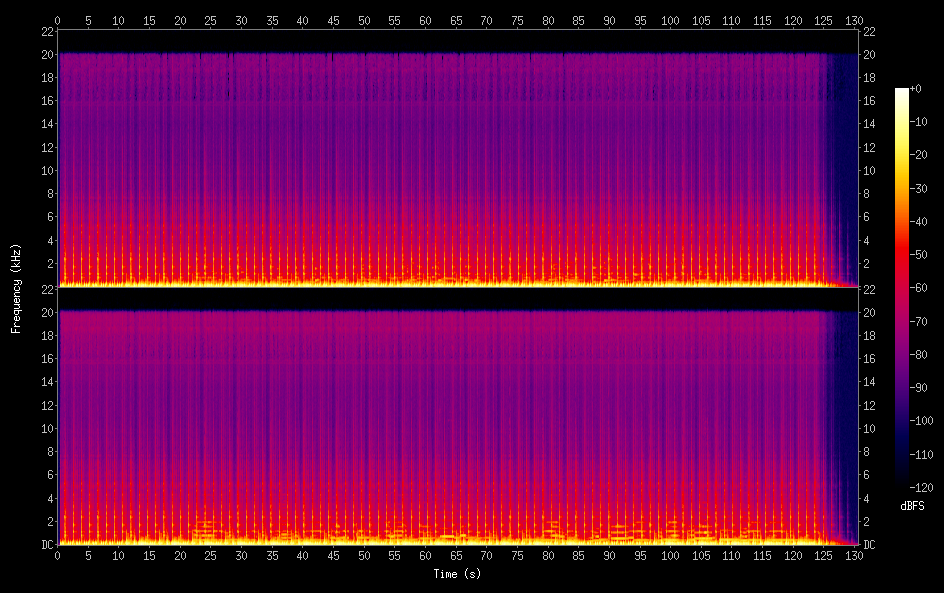Click the 10 kHz tick on the upper-left frequency axis
This screenshot has width=944, height=593.
[47, 170]
